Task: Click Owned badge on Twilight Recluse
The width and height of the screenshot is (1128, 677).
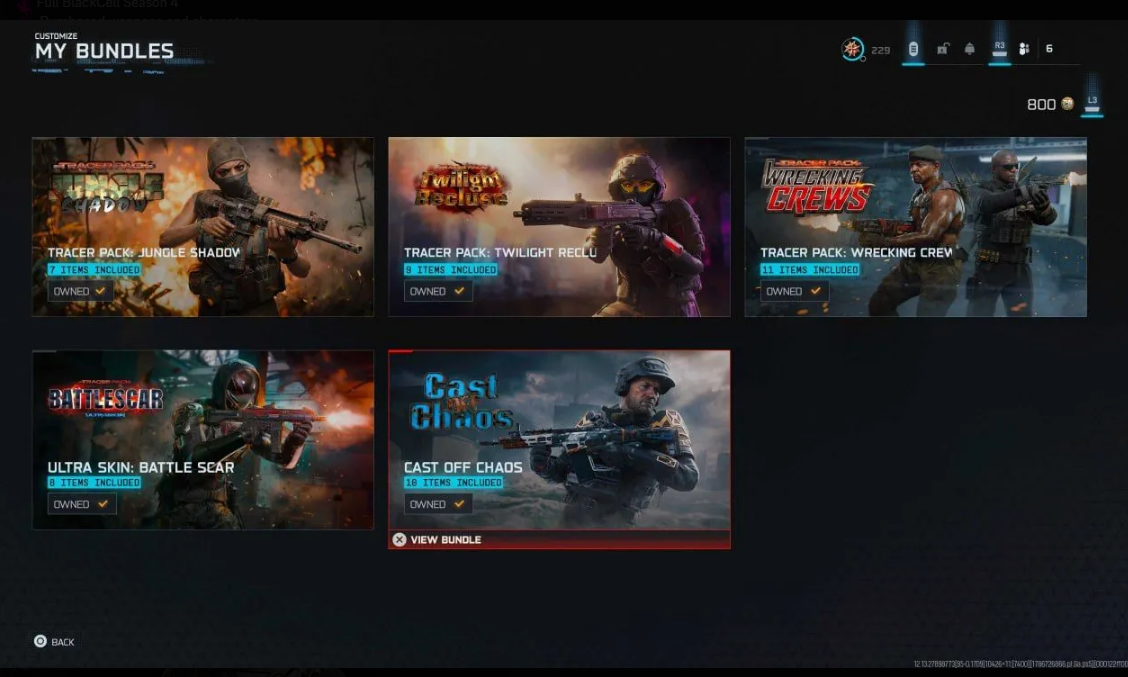Action: click(x=437, y=291)
